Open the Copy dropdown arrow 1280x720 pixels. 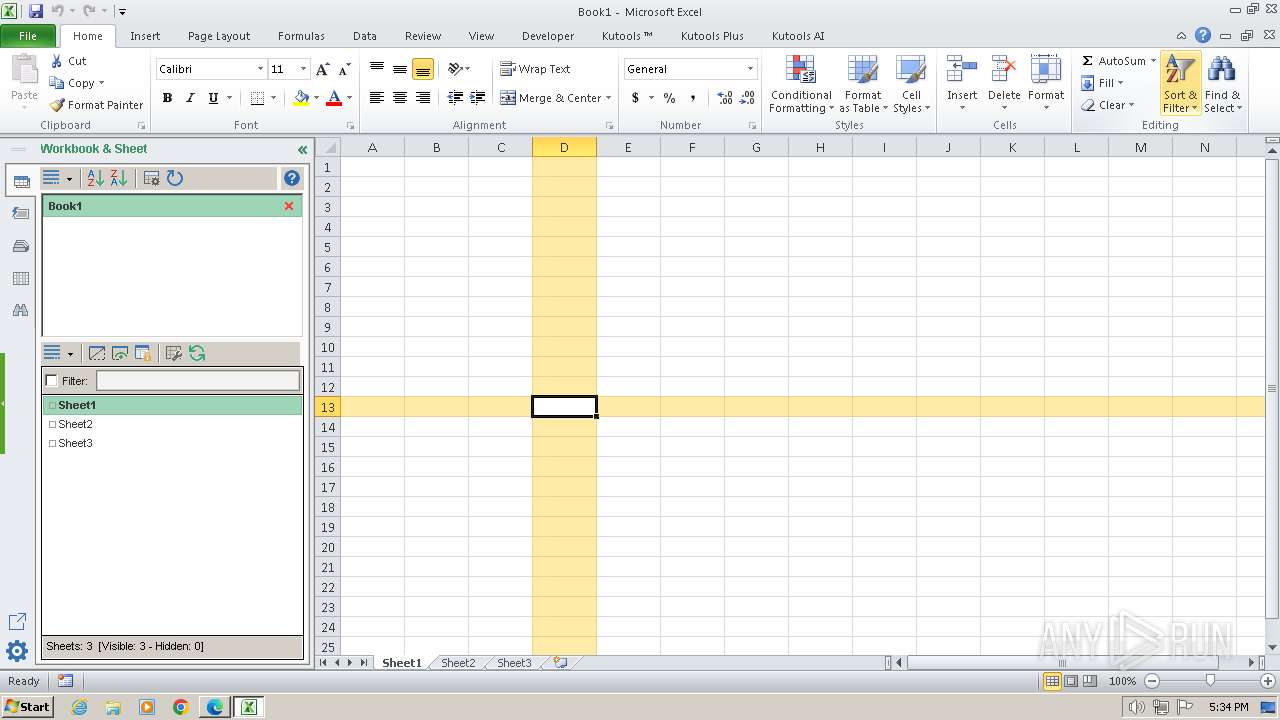(x=101, y=83)
